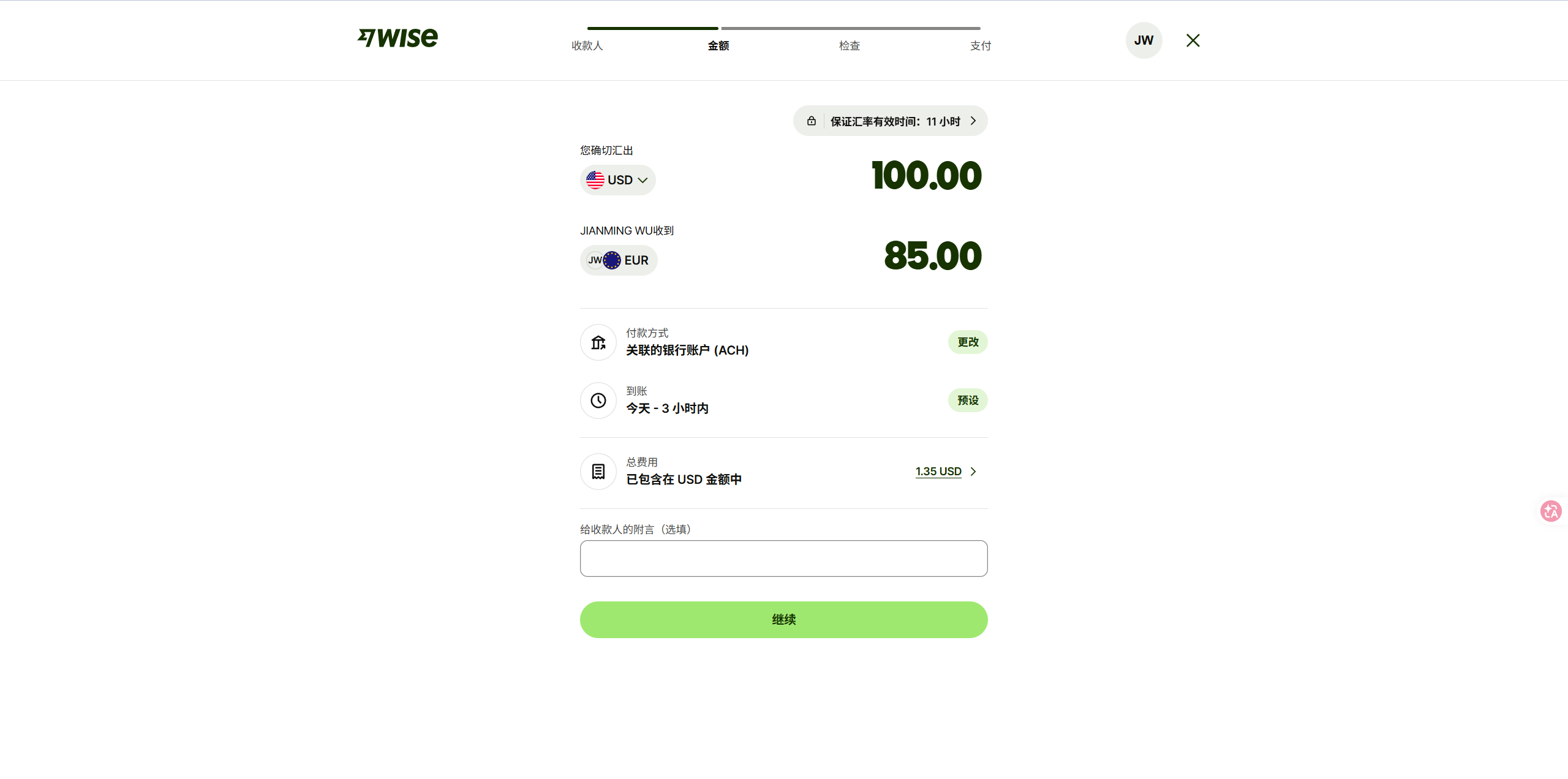Click the Wise logo

click(398, 38)
